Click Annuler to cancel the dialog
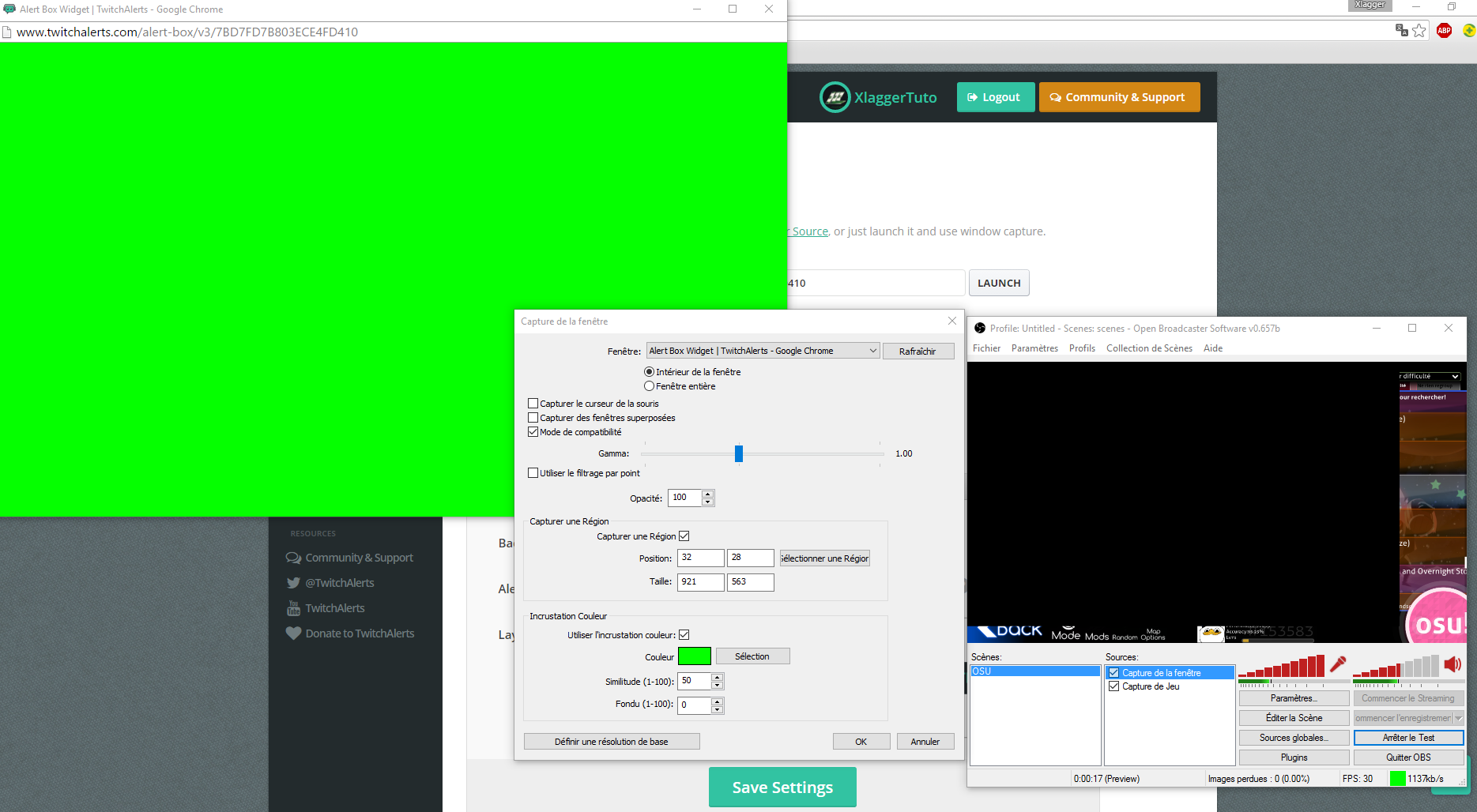 925,742
